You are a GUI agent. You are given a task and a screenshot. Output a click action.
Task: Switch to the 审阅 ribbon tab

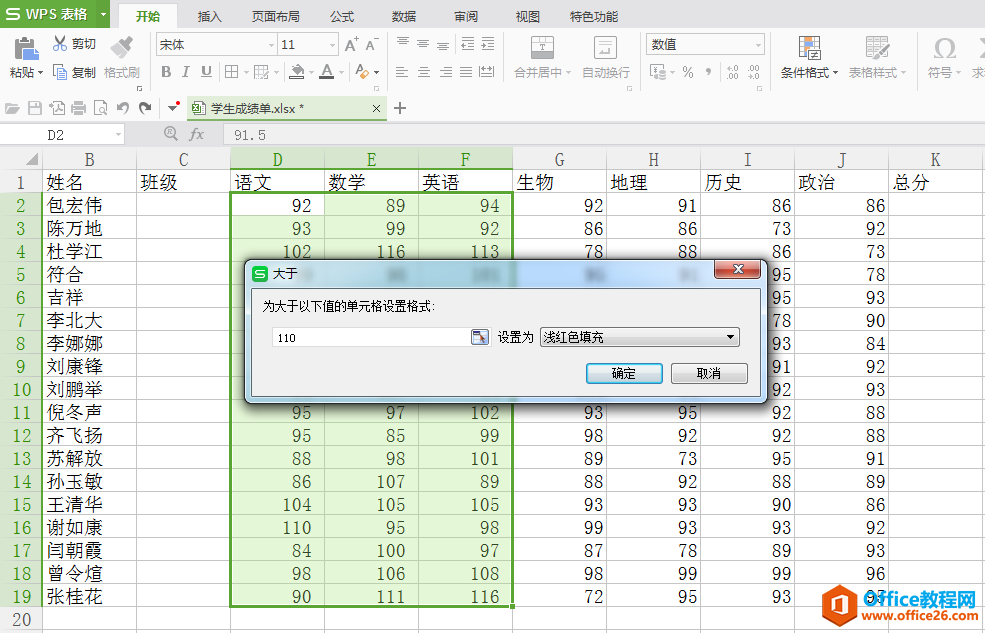465,17
